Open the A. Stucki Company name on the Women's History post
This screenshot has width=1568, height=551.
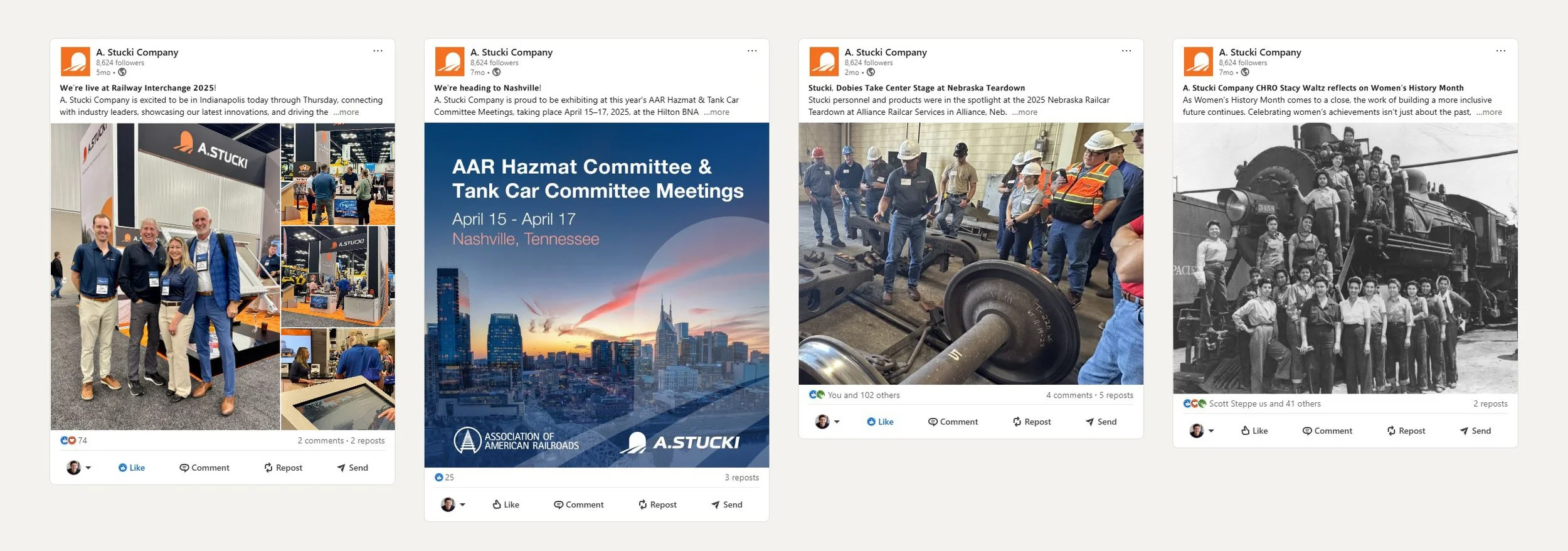(1260, 52)
